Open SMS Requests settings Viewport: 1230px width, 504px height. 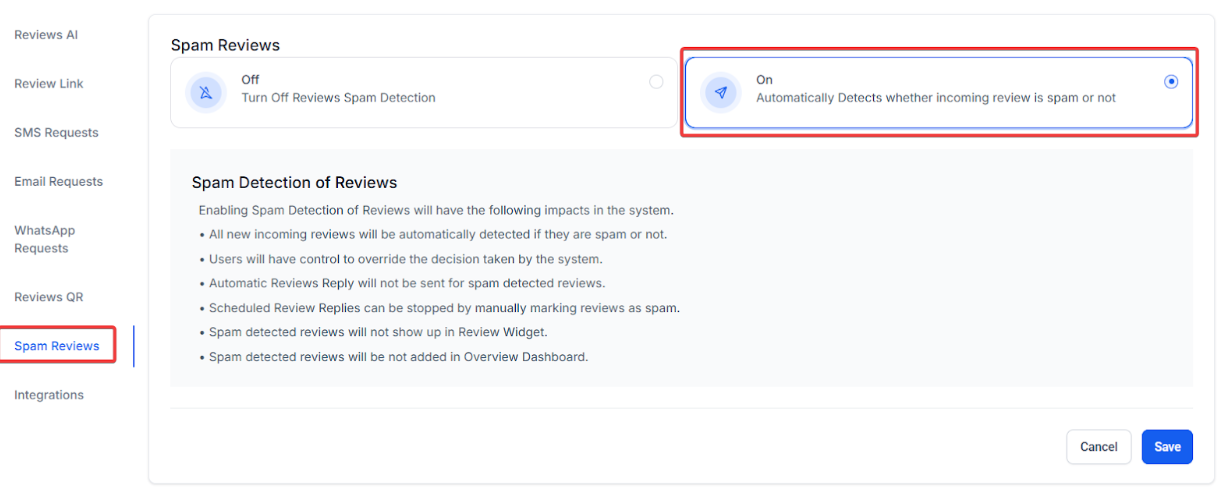click(56, 133)
